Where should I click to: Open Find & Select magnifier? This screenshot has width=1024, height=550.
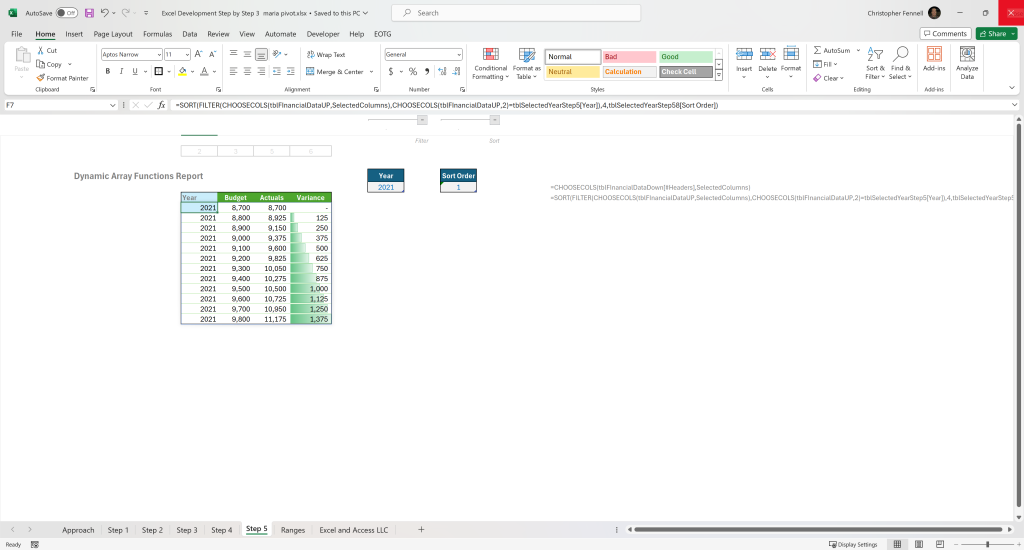[901, 63]
